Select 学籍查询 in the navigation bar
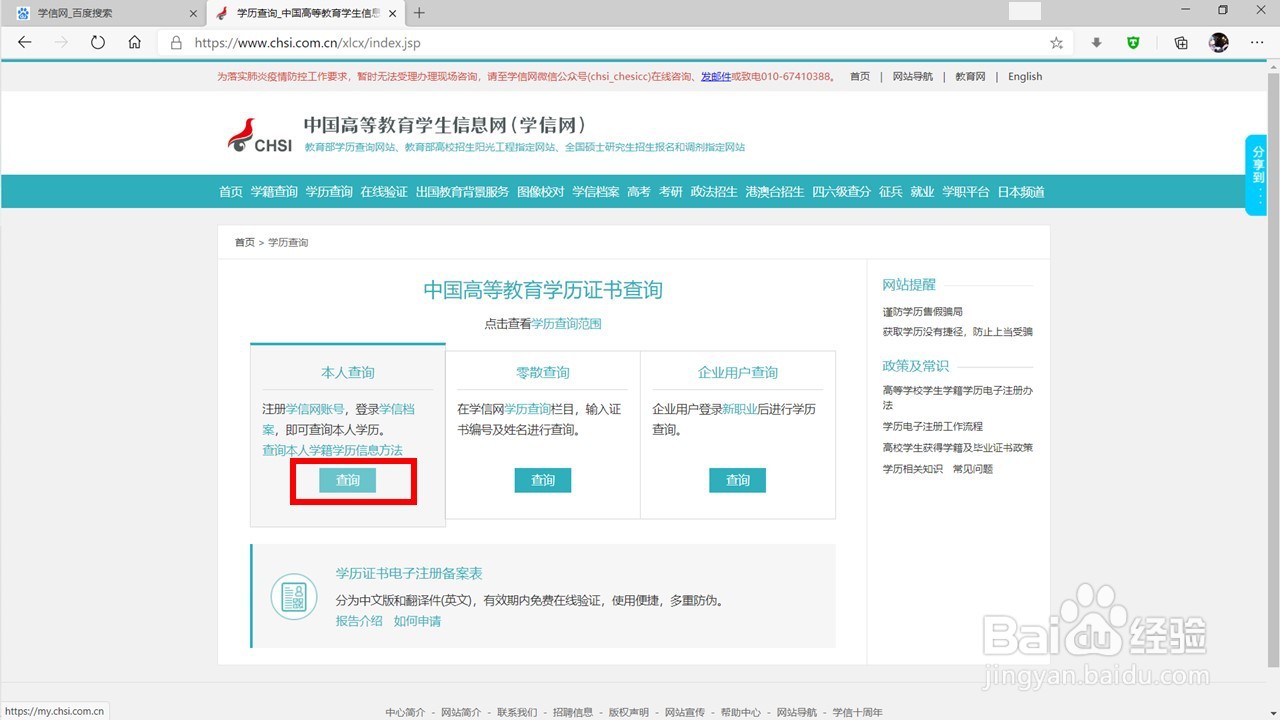1280x720 pixels. [x=273, y=191]
